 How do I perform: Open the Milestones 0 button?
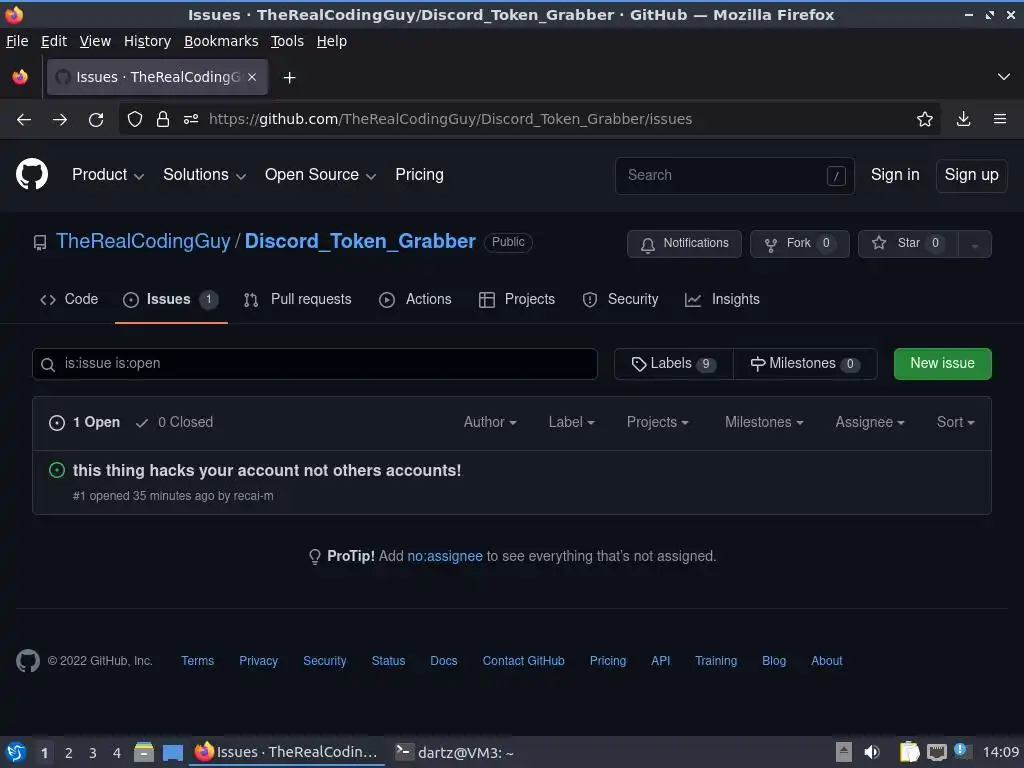point(805,364)
